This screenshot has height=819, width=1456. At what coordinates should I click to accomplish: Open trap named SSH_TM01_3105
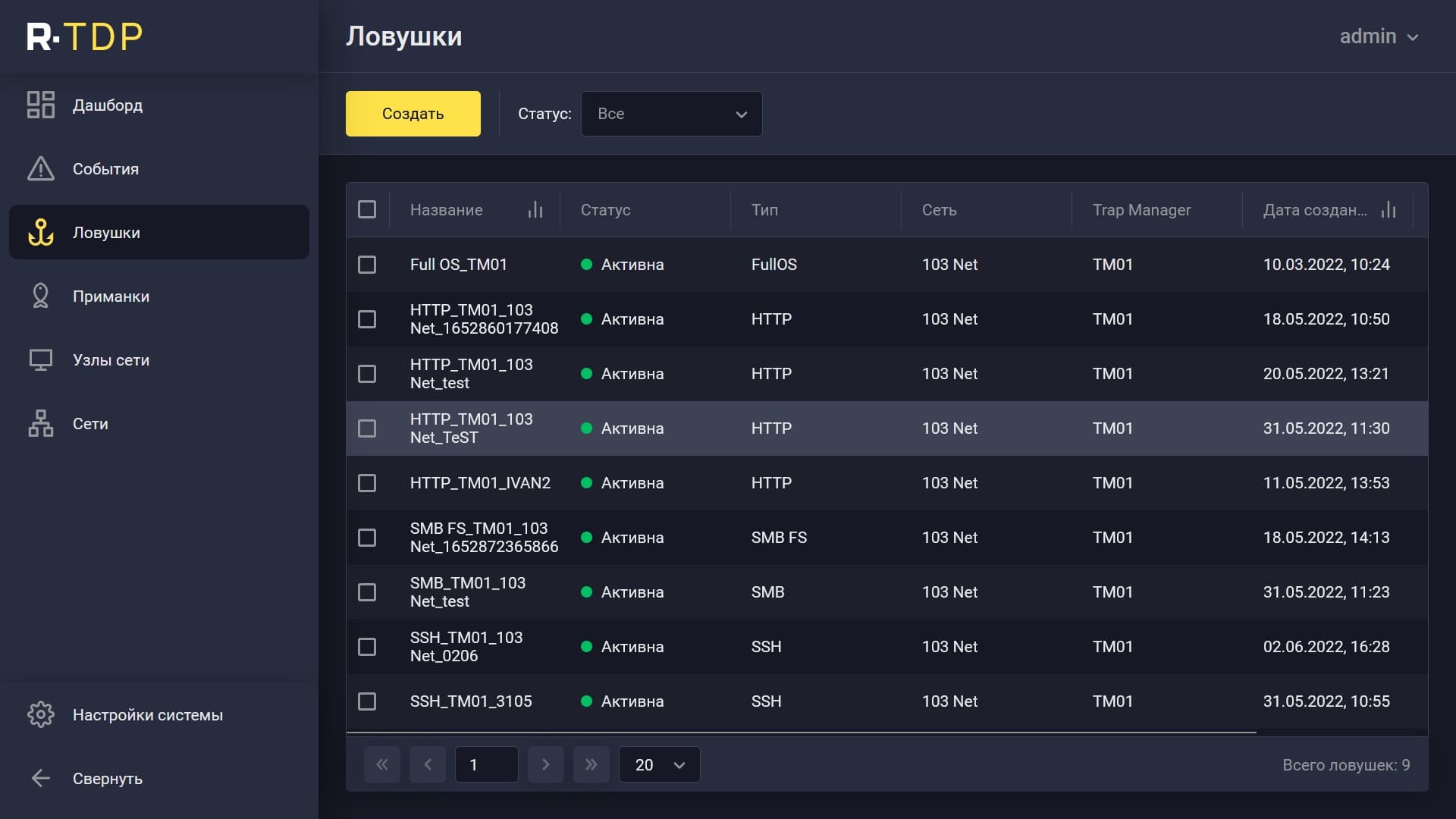[x=471, y=701]
